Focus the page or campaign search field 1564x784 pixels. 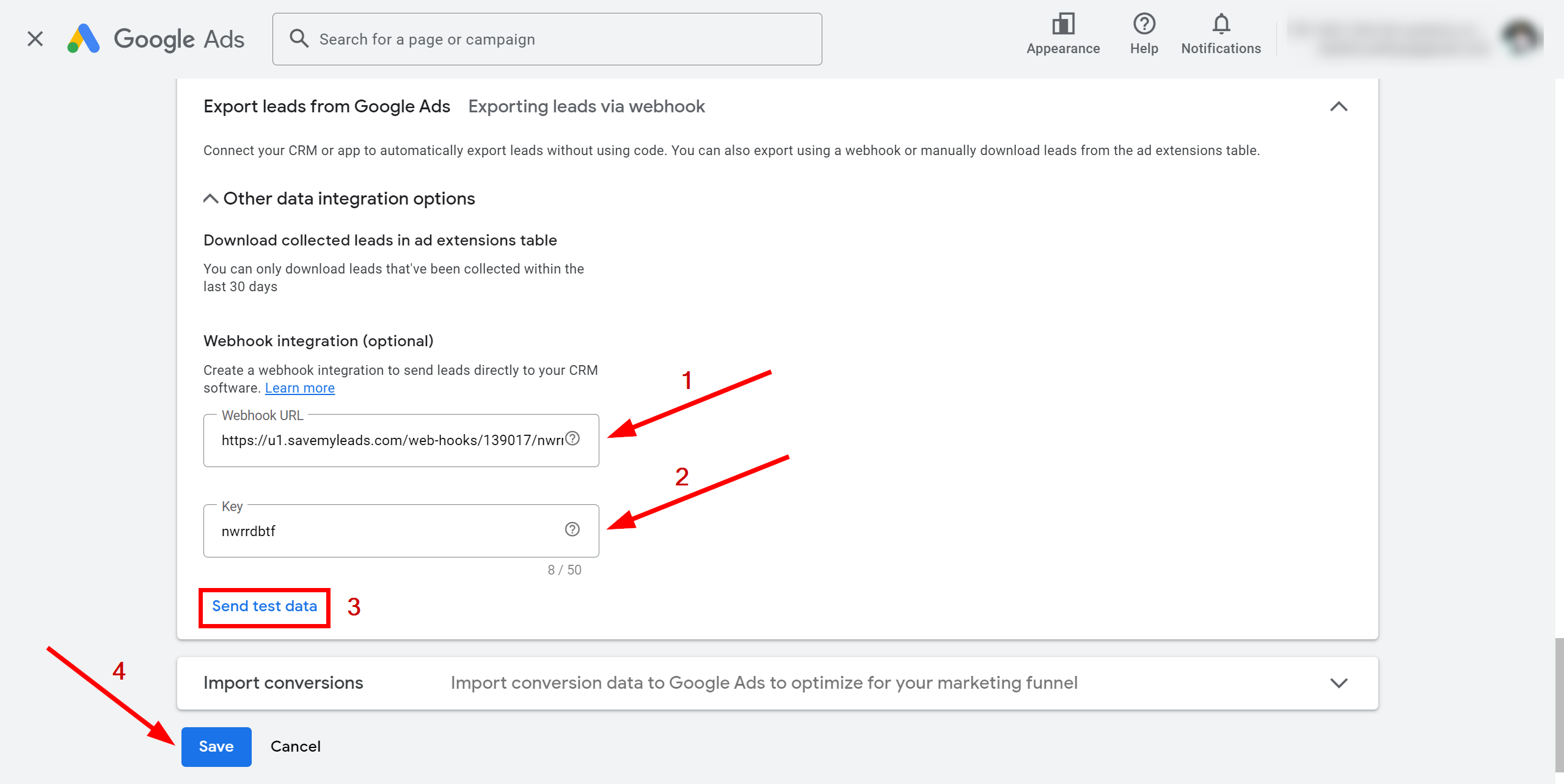[x=547, y=39]
